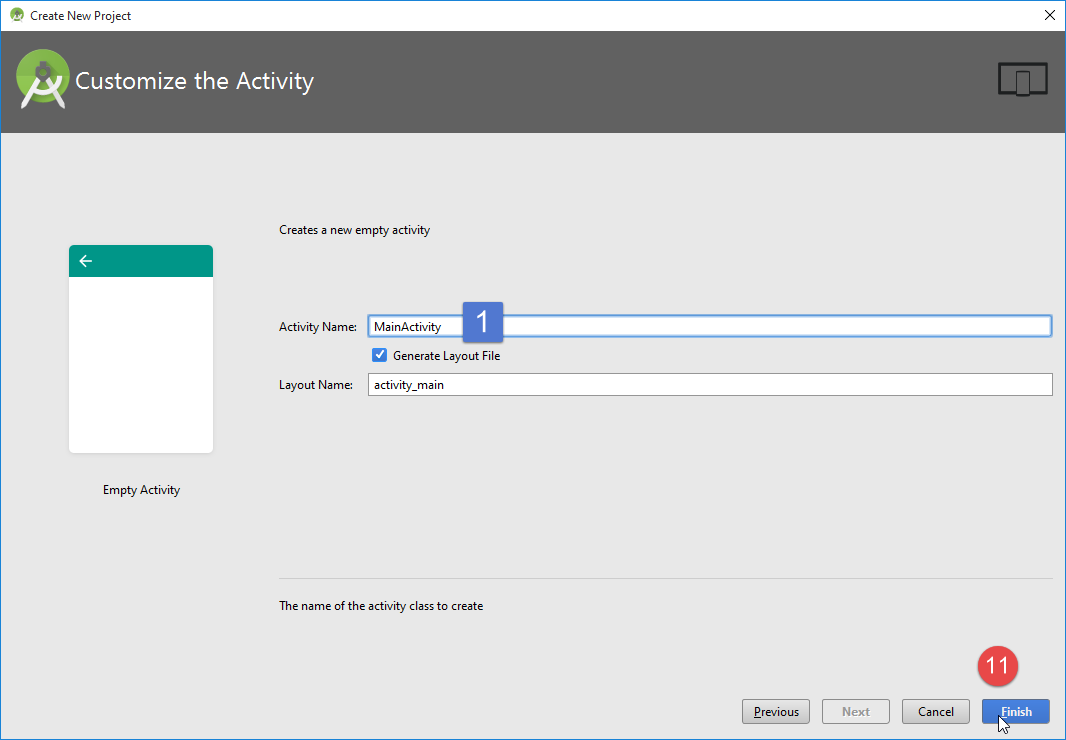The height and width of the screenshot is (740, 1066).
Task: Select the white Empty Activity preview body
Action: click(141, 364)
